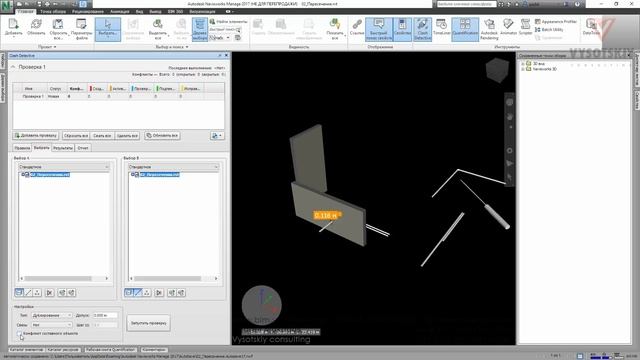Toggle Быстрые свойства (Quick Properties) button

pyautogui.click(x=379, y=29)
